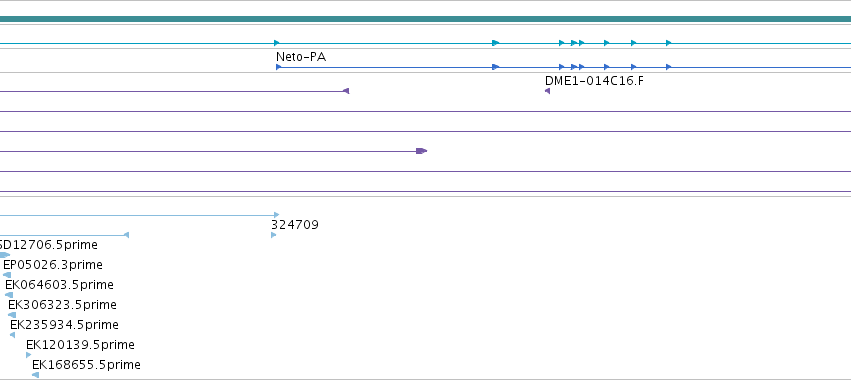Screen dimensions: 851x380
Task: Click the SD12706.5prime EST label
Action: 49,245
